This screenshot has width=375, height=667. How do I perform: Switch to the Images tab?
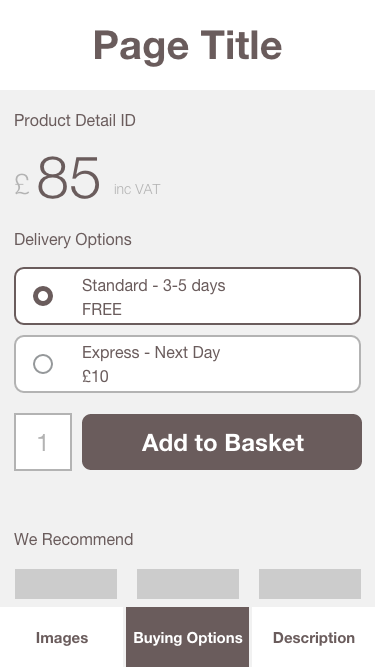[62, 637]
